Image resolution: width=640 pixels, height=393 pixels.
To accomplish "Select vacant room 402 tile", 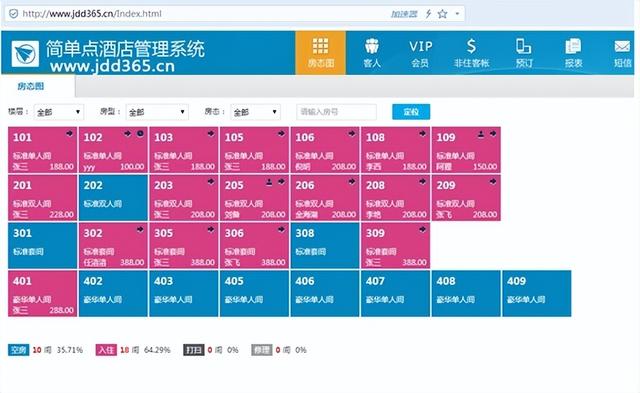I will click(113, 293).
